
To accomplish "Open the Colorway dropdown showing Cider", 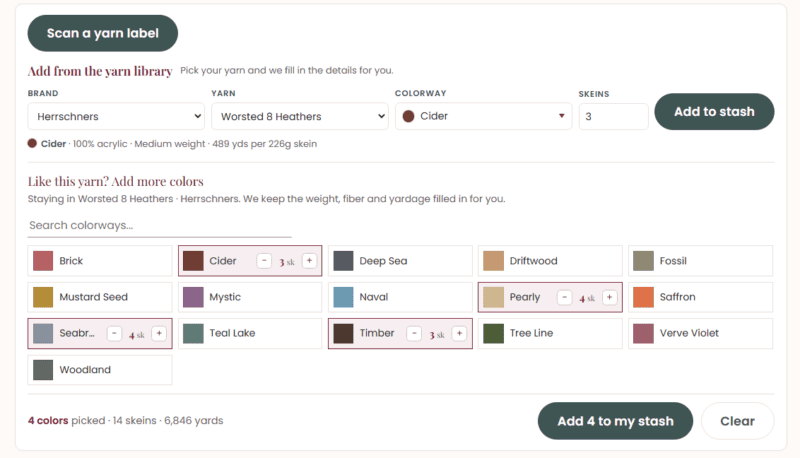I will tap(484, 116).
